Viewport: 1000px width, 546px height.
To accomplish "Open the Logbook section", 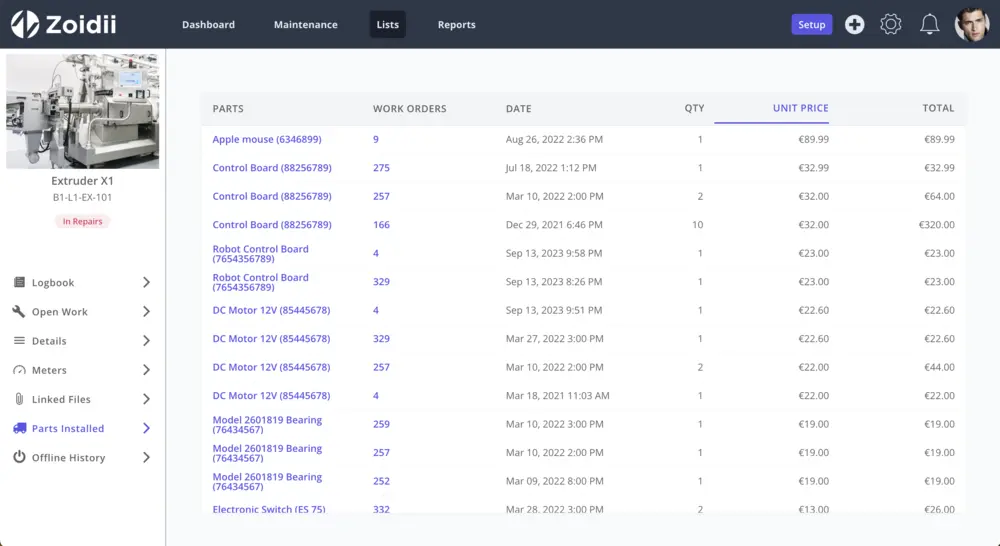I will tap(82, 282).
